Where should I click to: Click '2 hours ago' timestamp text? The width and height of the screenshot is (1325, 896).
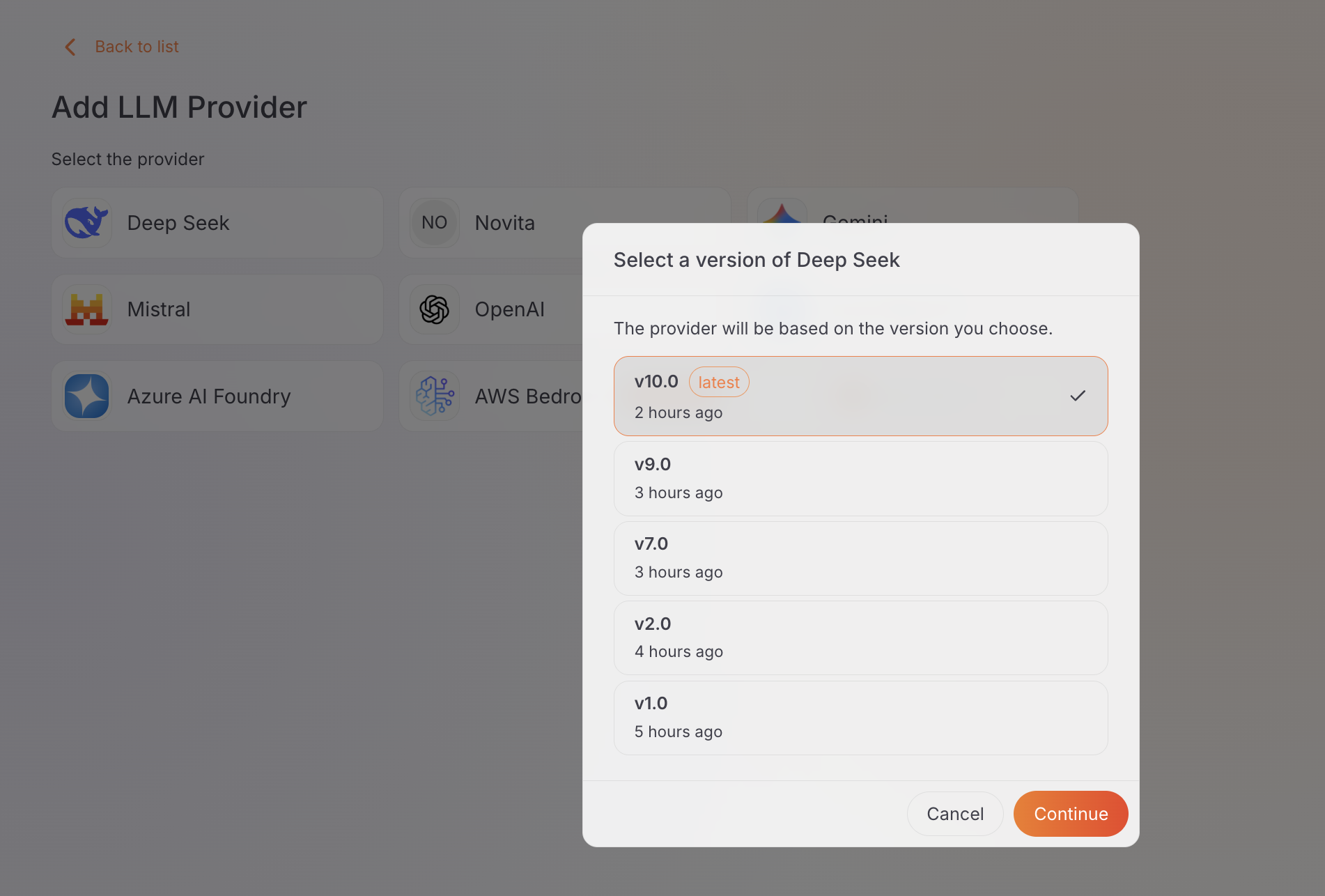679,412
